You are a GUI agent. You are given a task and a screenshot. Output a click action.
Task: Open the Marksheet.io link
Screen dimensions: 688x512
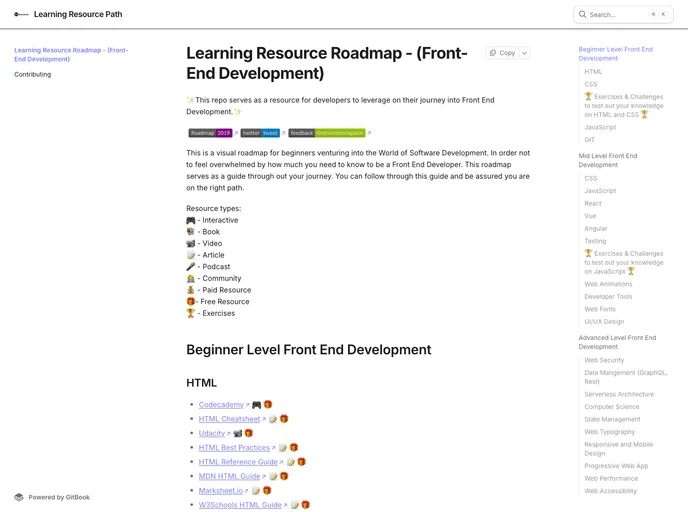point(221,491)
